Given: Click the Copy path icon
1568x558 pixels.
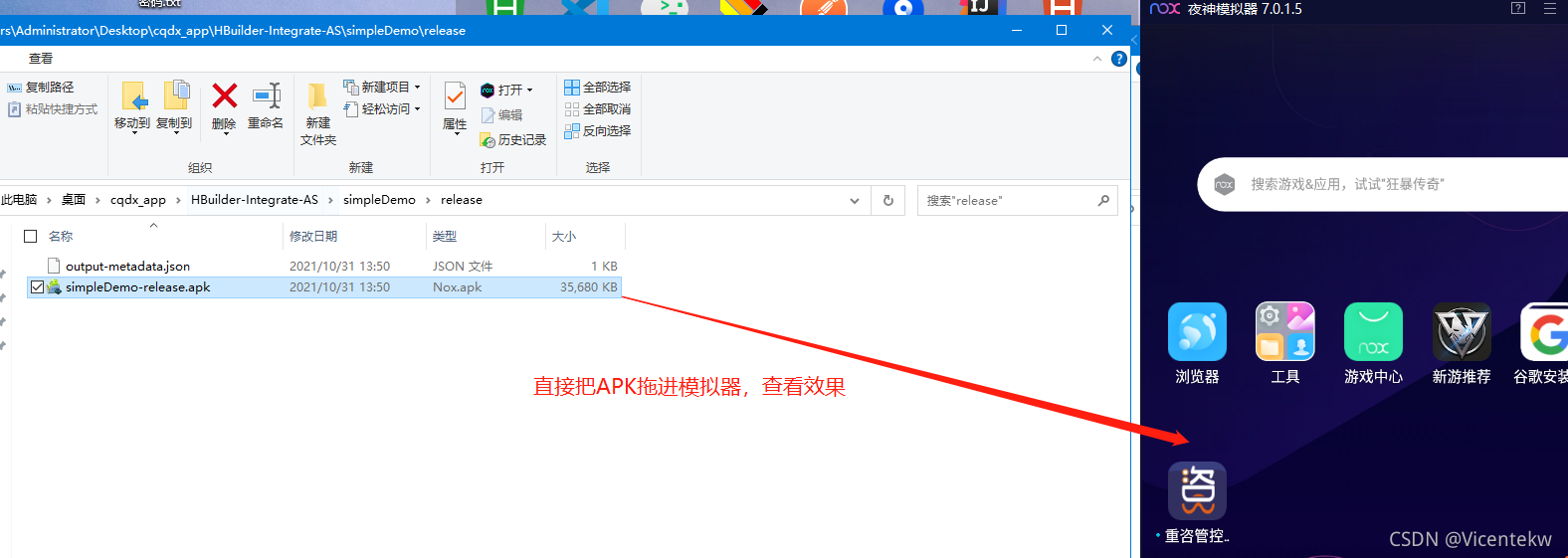Looking at the screenshot, I should point(14,88).
